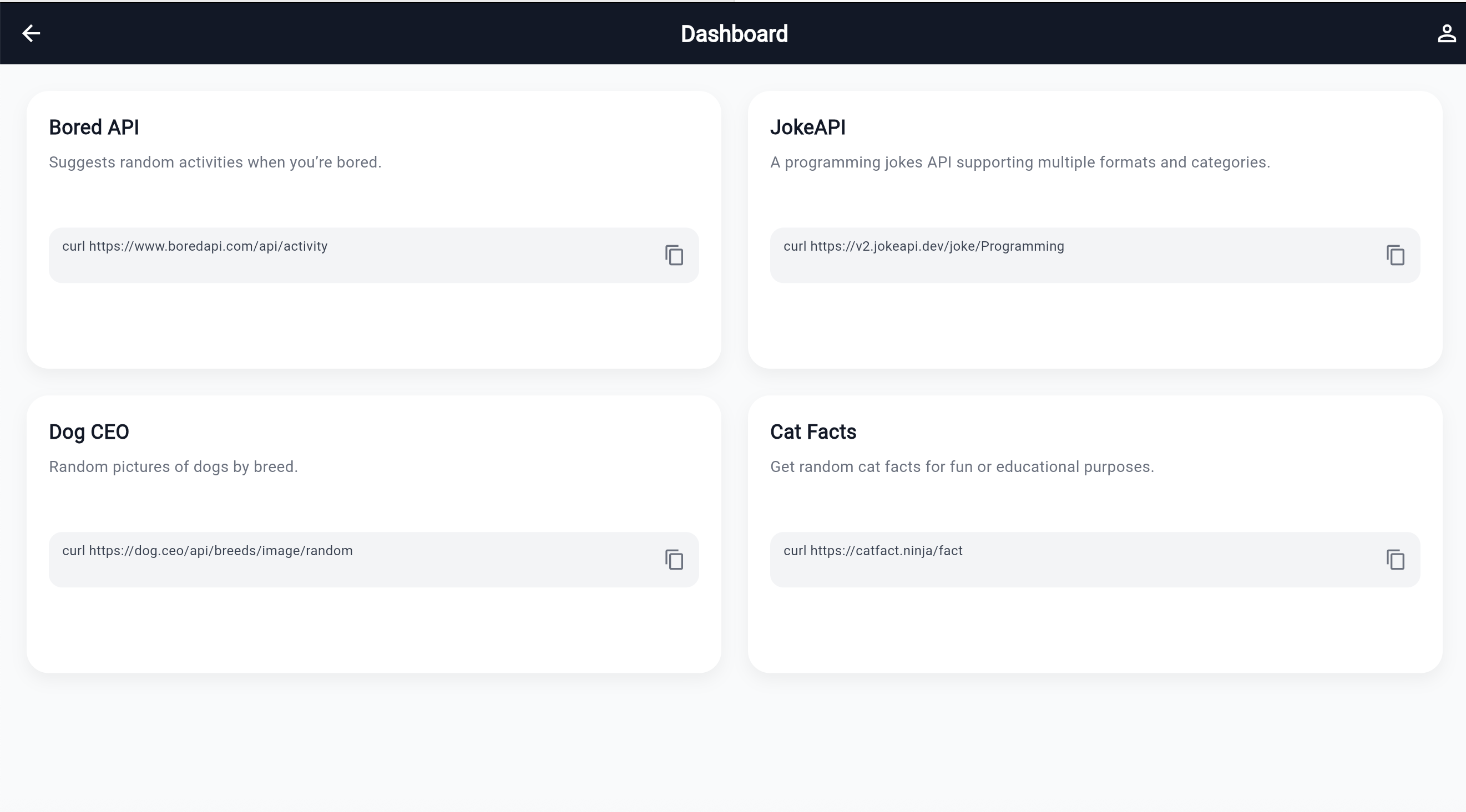Open the Cat Facts card heading
Image resolution: width=1466 pixels, height=812 pixels.
point(813,432)
